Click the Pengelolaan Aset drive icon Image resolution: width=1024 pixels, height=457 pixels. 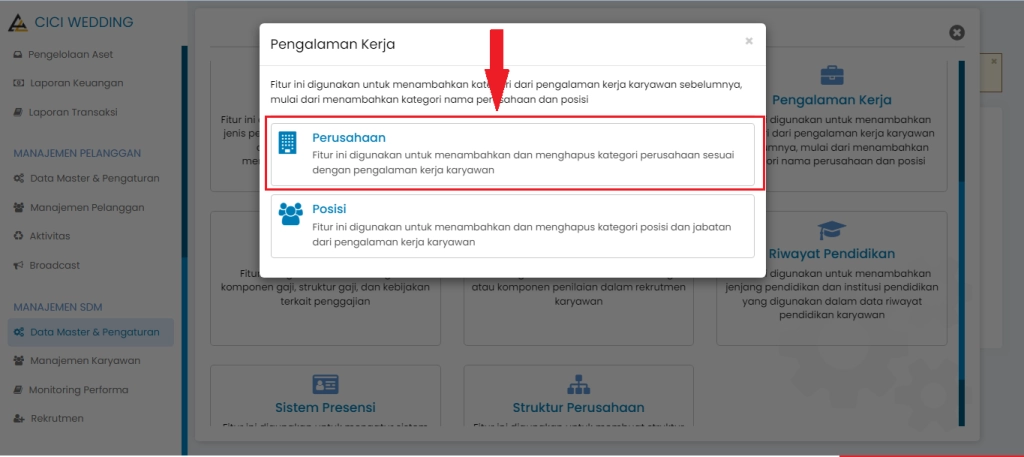(x=18, y=55)
